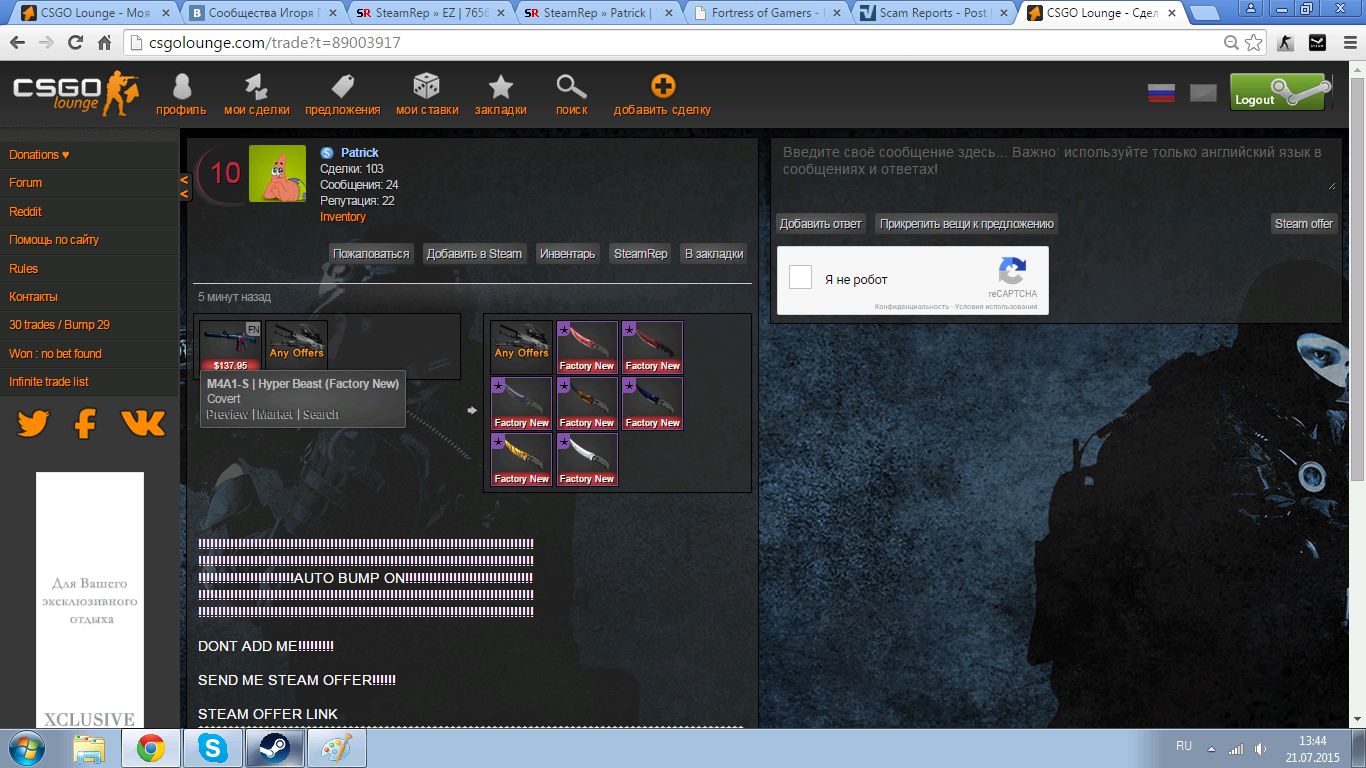Click the SteamRep button on Patrick's profile

[640, 254]
